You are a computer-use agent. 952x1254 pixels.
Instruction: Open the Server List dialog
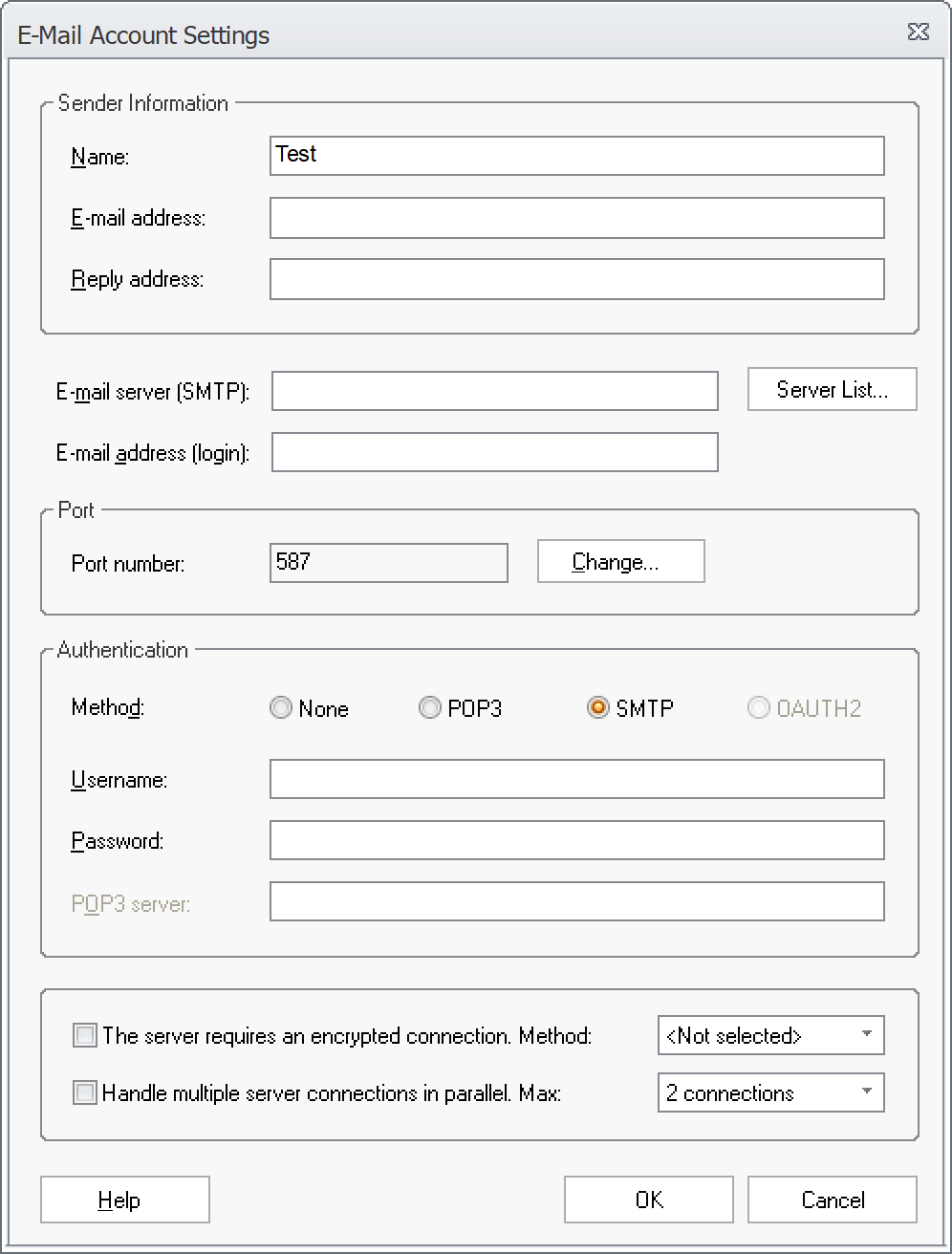[831, 389]
